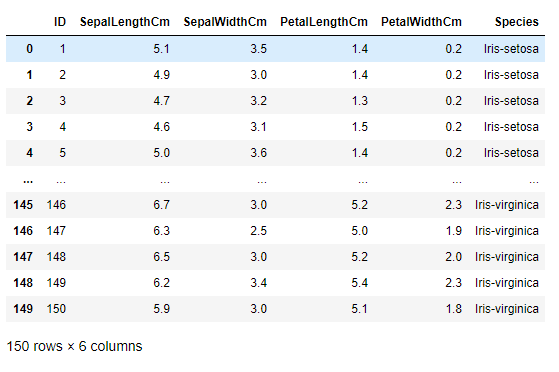Click the Iris-setosa cell in row 2

click(511, 101)
